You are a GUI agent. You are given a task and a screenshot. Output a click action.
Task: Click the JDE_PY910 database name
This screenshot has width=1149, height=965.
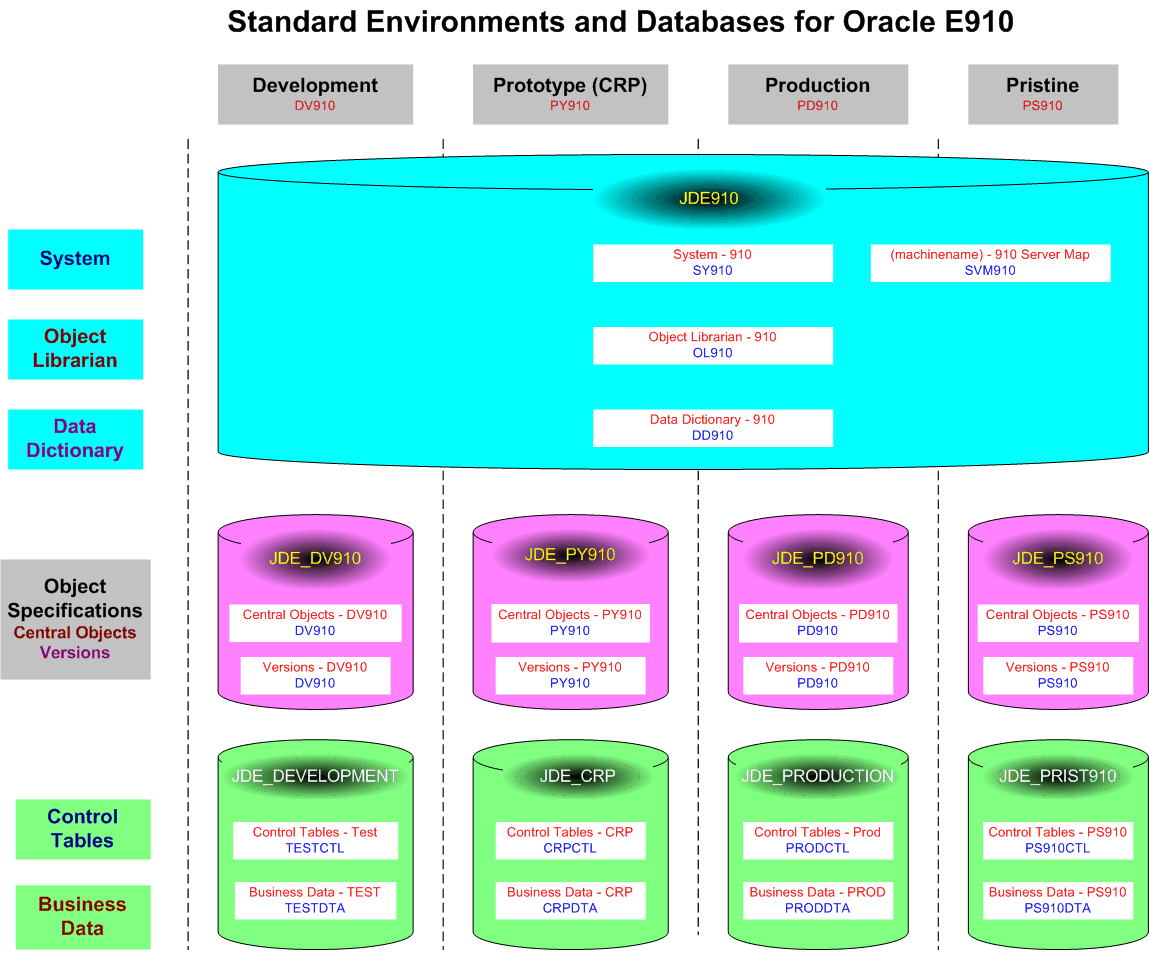[570, 555]
